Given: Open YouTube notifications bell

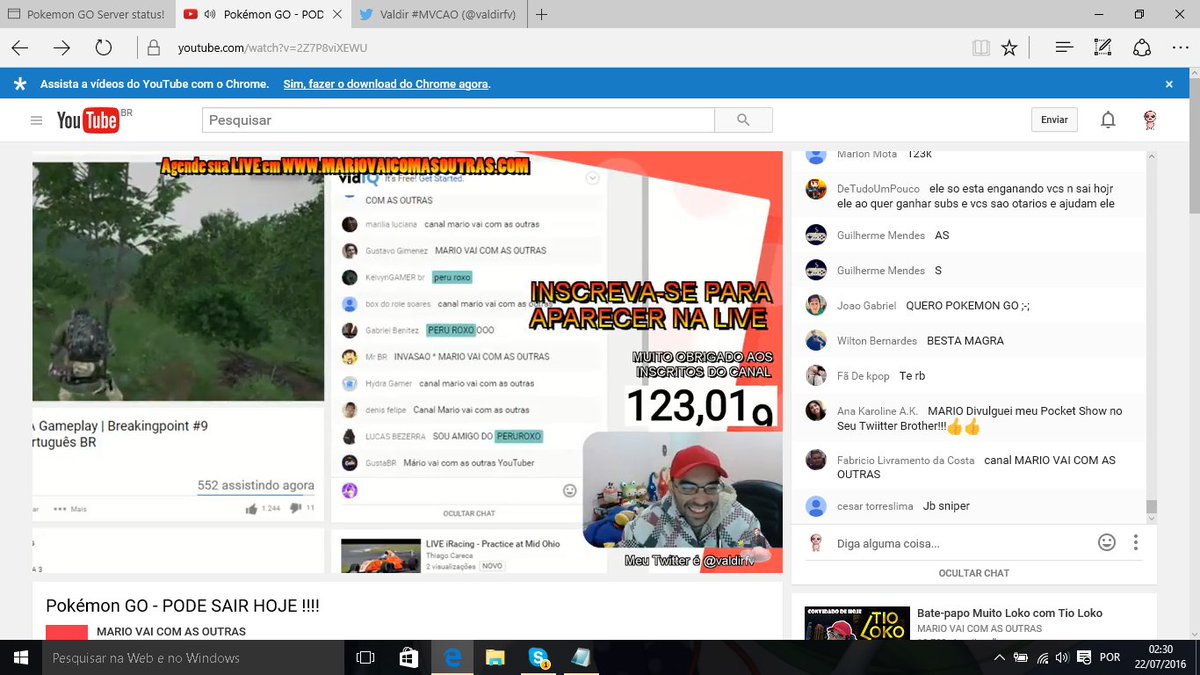Looking at the screenshot, I should (x=1108, y=120).
